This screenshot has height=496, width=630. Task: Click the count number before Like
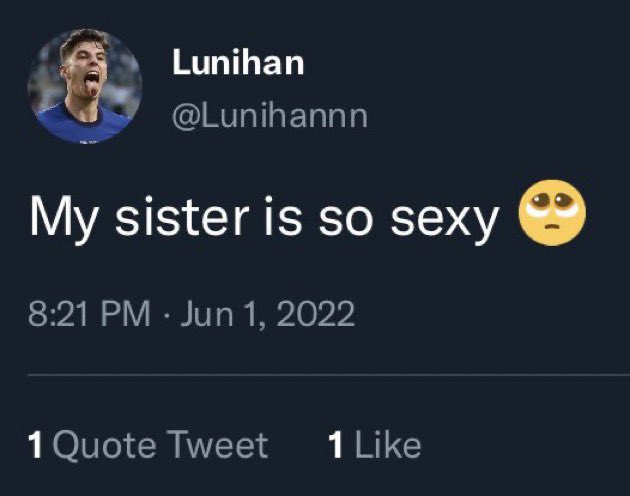point(335,445)
